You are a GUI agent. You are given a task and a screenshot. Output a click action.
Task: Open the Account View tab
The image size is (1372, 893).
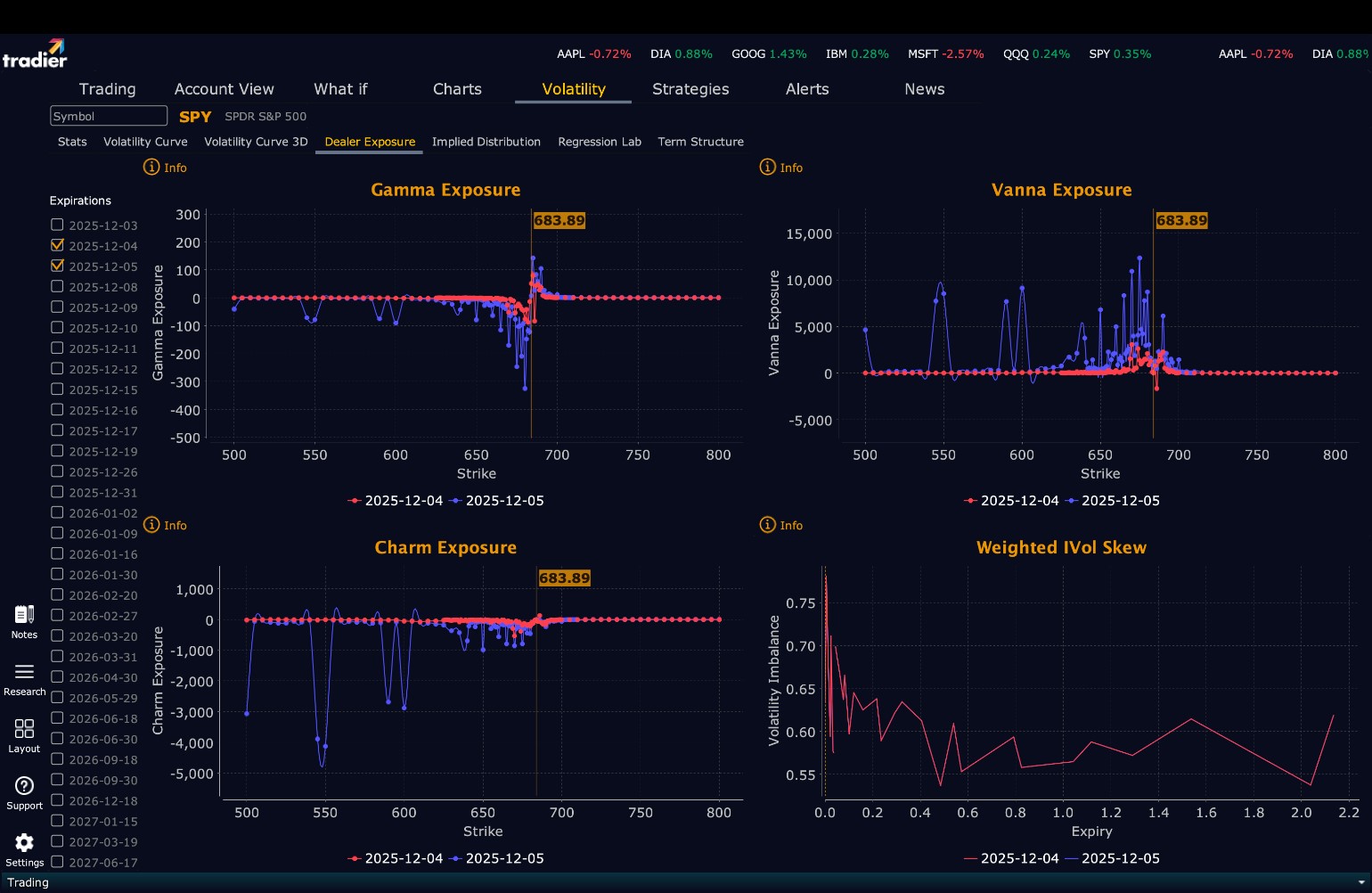tap(224, 89)
